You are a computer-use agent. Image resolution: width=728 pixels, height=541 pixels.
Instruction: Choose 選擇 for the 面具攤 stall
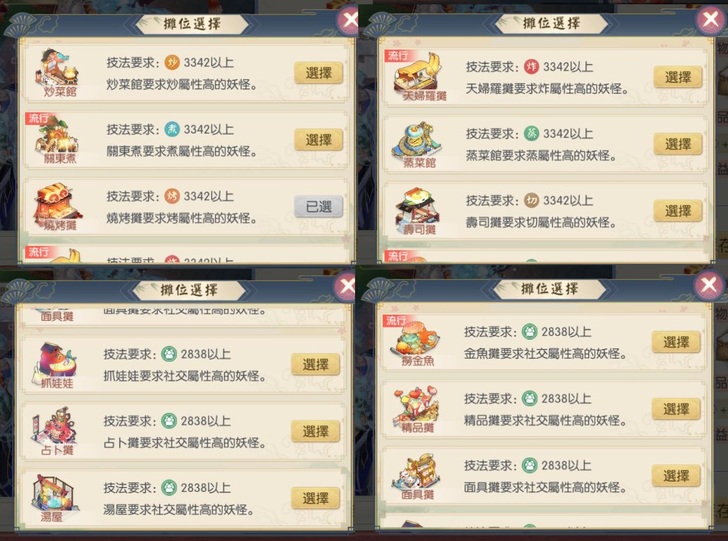pos(676,476)
